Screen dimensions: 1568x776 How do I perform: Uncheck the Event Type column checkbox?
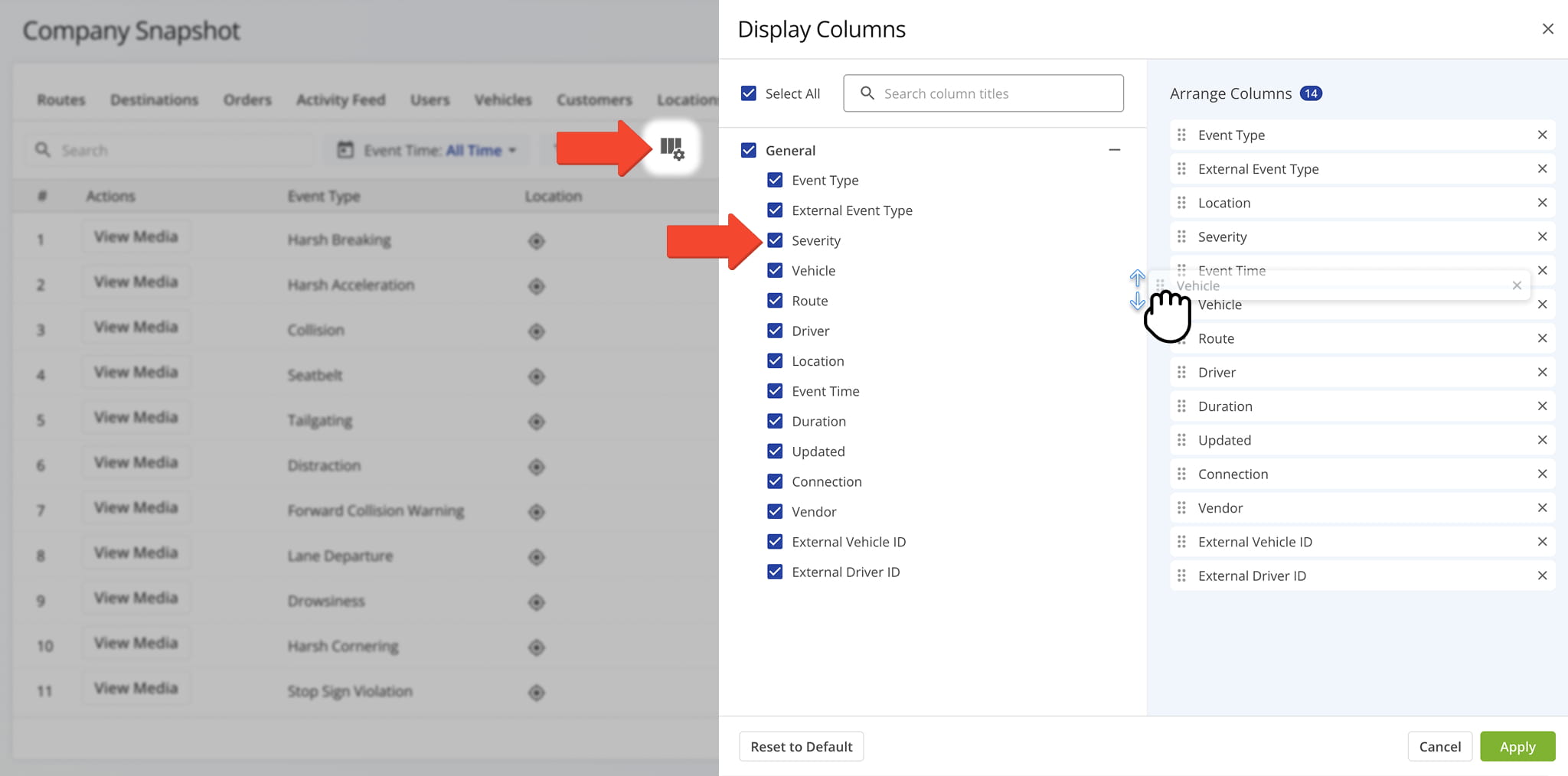(775, 180)
